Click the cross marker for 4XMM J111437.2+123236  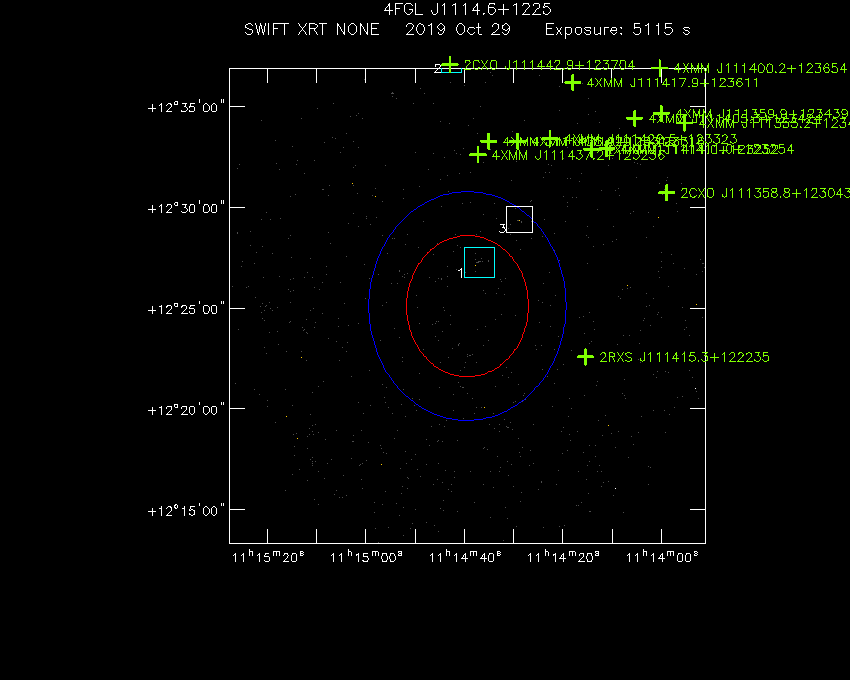478,155
